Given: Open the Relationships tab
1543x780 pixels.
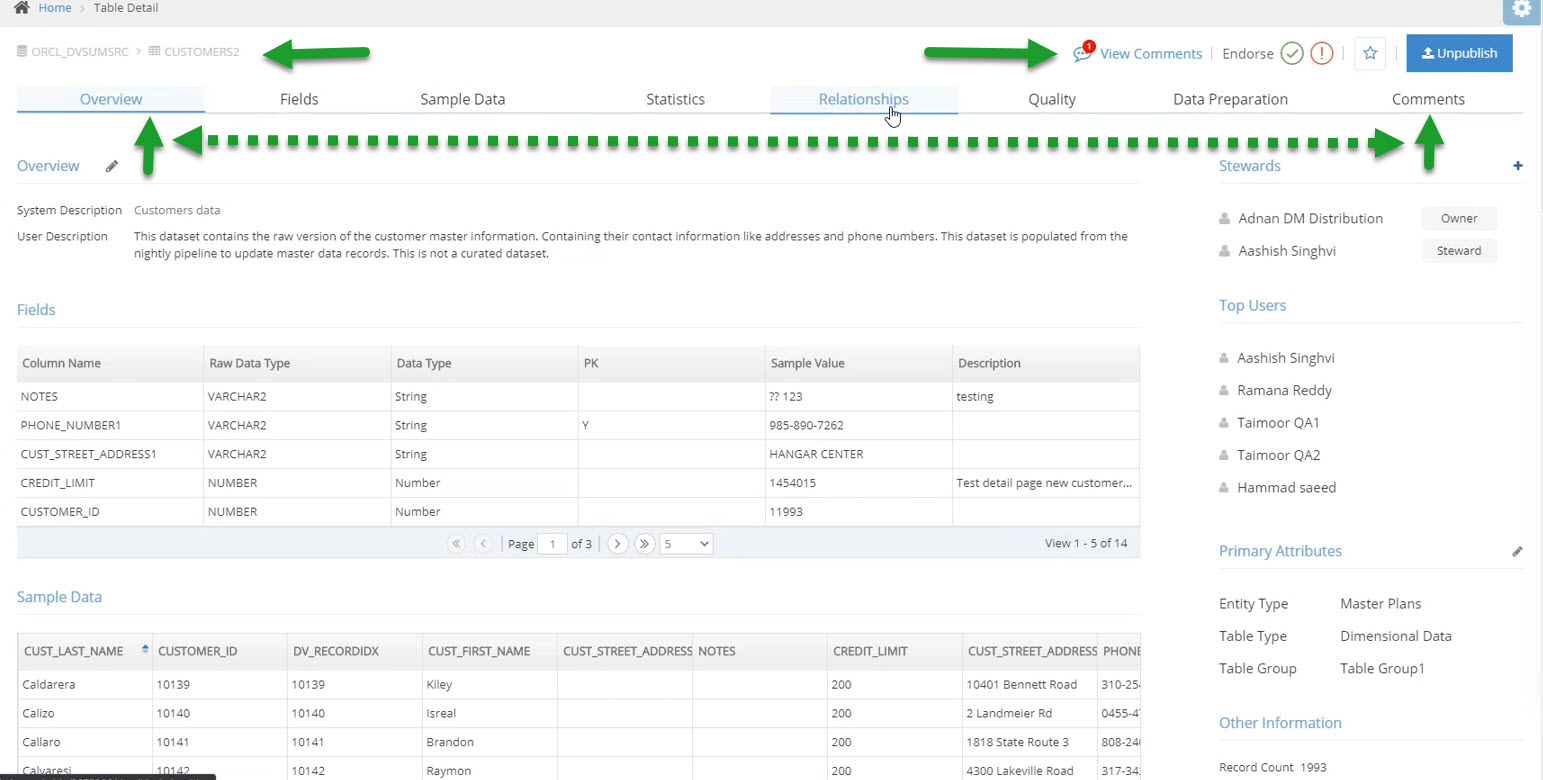Looking at the screenshot, I should pyautogui.click(x=864, y=99).
